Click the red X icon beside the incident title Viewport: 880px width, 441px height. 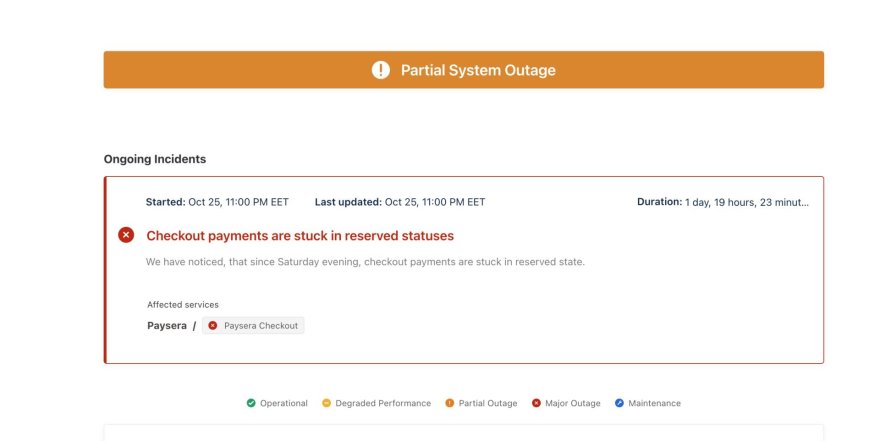click(126, 235)
